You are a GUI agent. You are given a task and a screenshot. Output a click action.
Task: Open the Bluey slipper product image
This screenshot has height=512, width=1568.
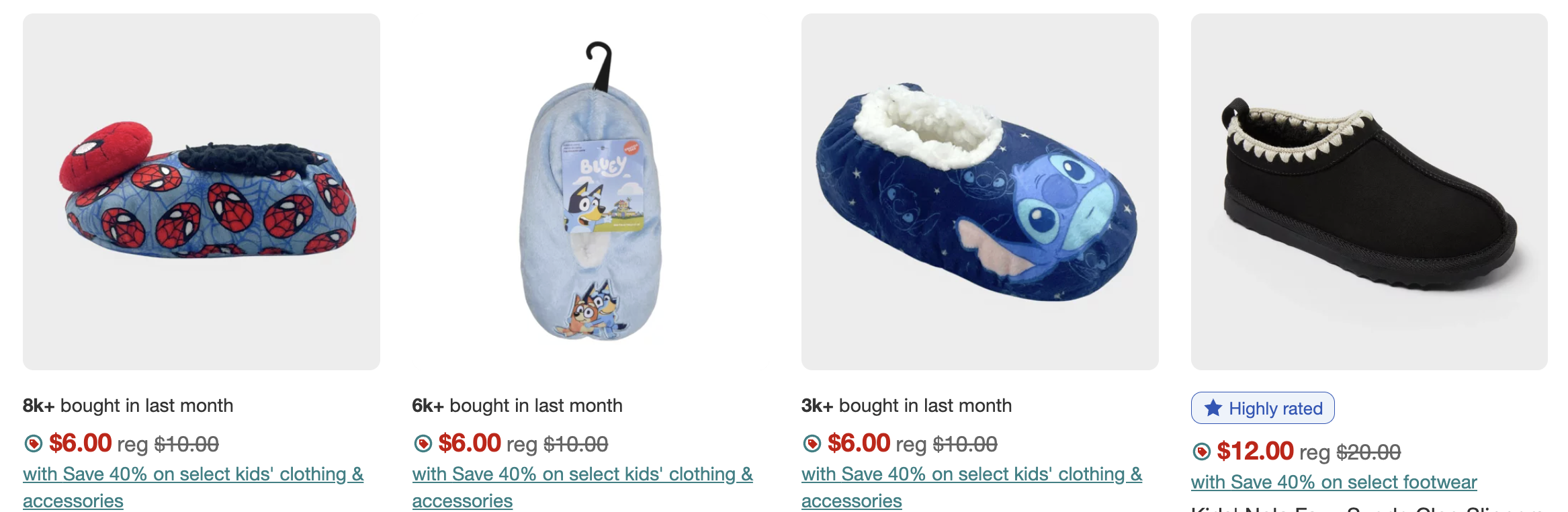pos(591,191)
